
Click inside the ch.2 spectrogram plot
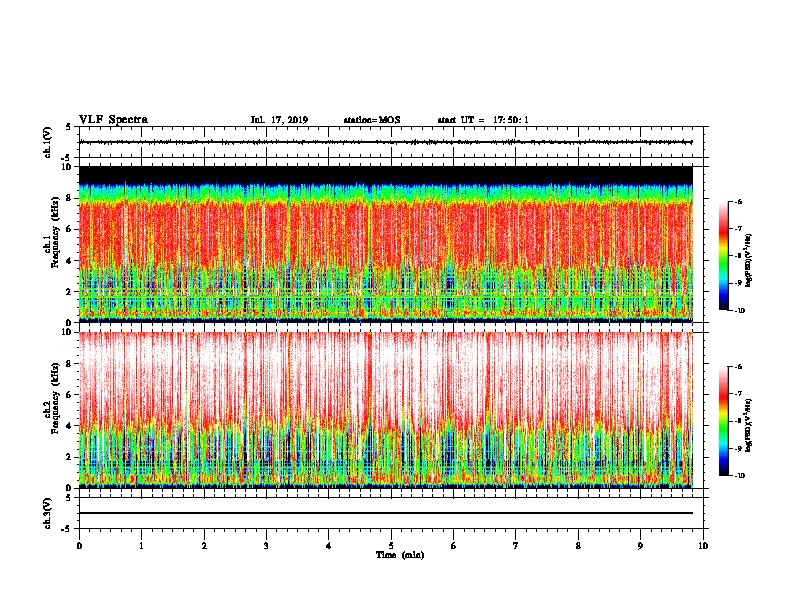[x=386, y=410]
